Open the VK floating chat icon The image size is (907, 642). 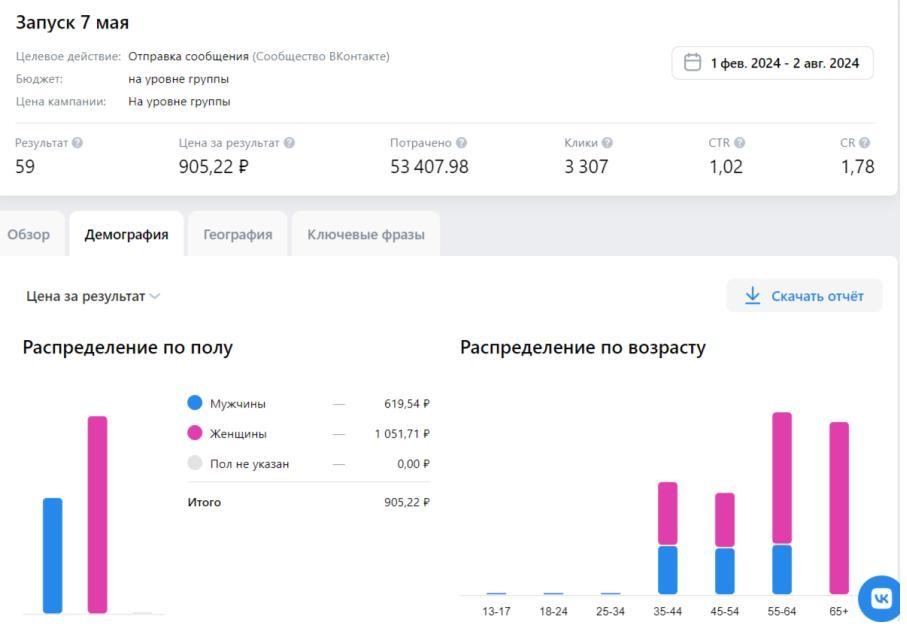point(880,598)
